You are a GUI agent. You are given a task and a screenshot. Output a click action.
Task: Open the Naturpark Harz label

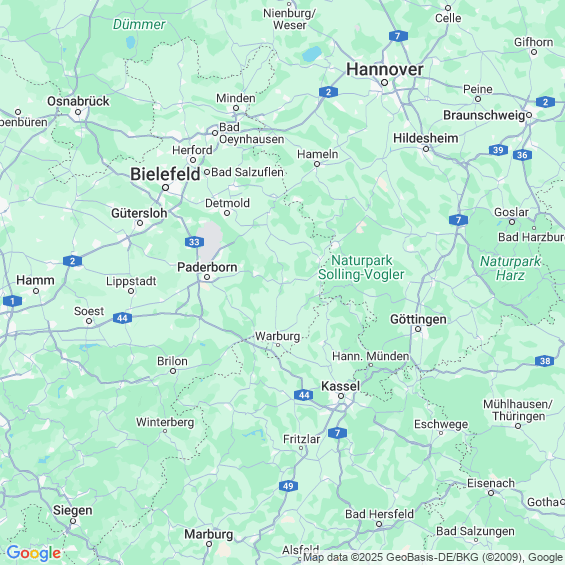tap(510, 268)
